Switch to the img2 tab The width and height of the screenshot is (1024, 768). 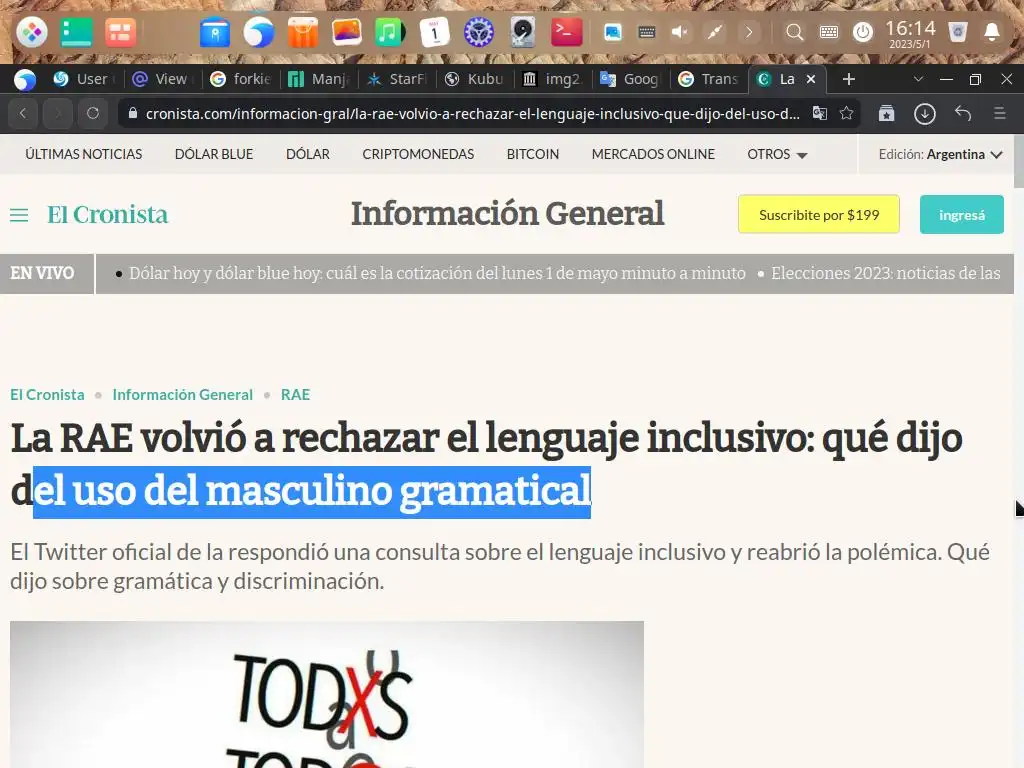pyautogui.click(x=552, y=79)
